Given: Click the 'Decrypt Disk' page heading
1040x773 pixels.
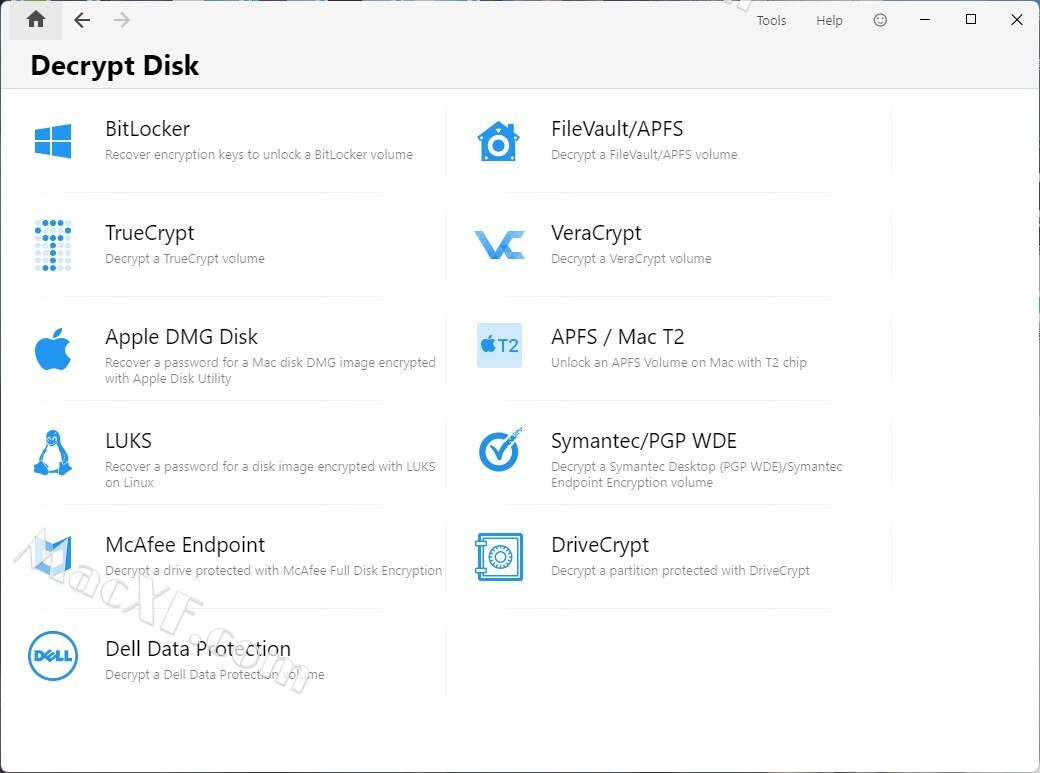Looking at the screenshot, I should pos(115,66).
